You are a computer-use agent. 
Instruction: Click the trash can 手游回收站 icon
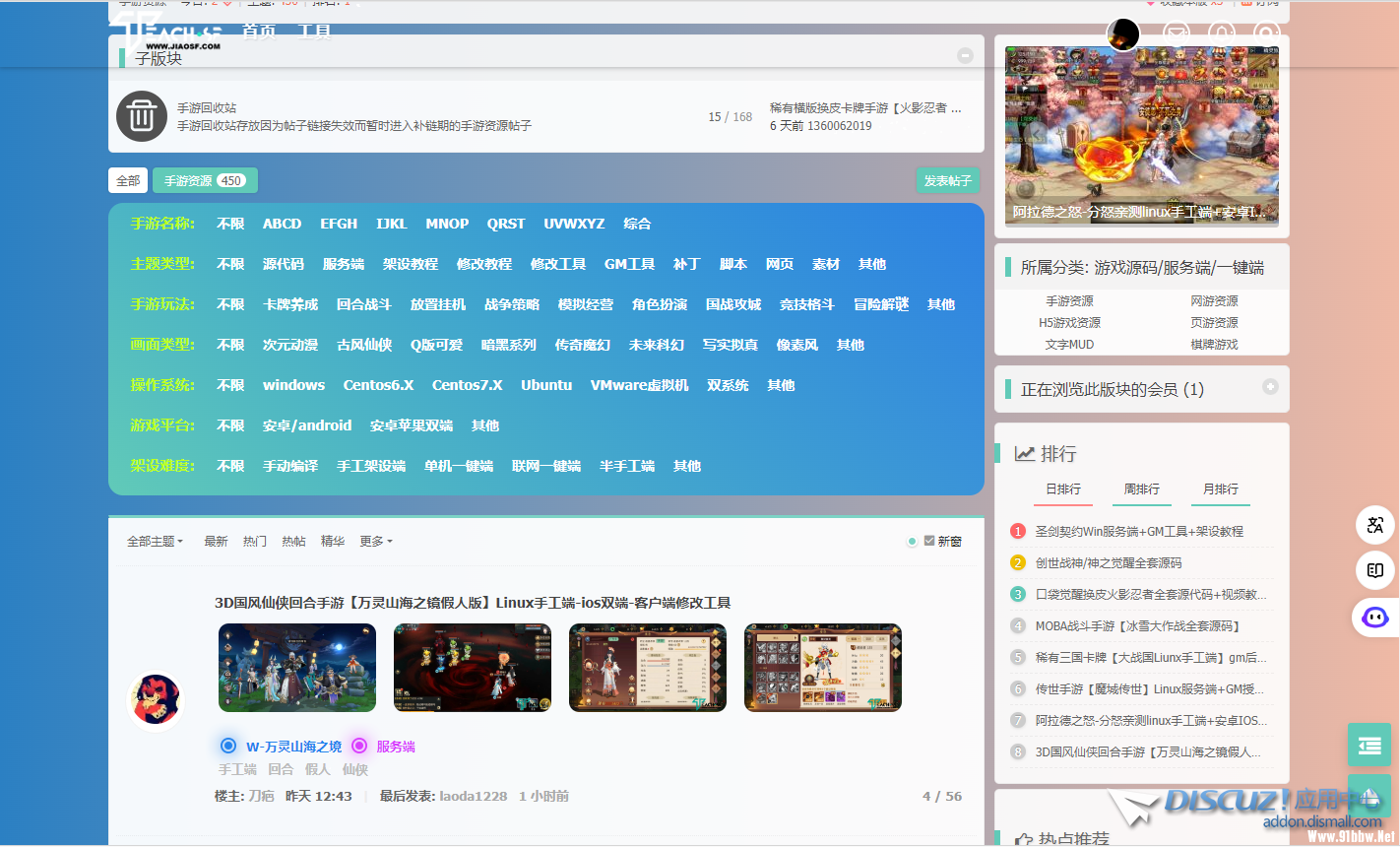[142, 116]
